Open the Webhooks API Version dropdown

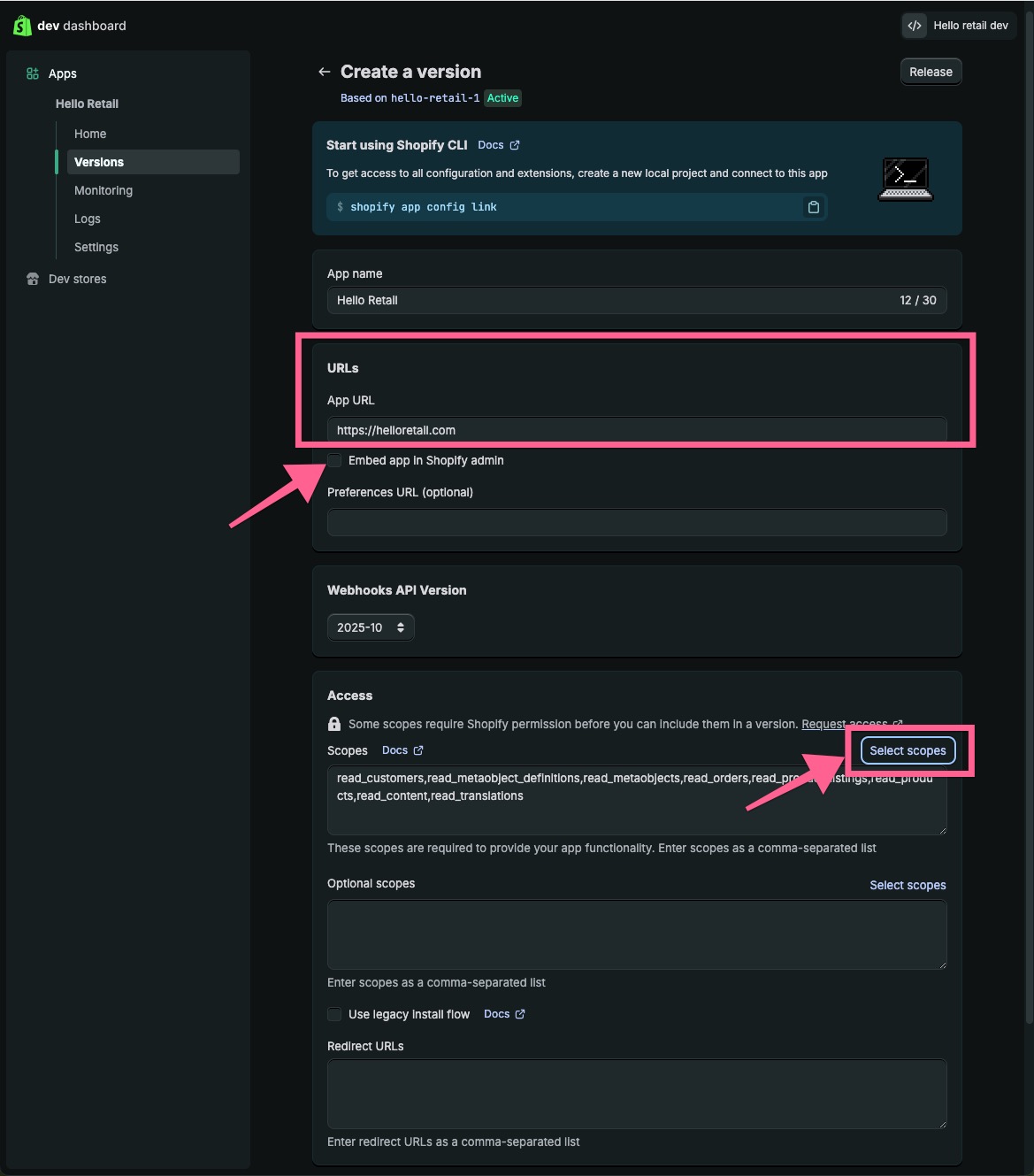371,627
